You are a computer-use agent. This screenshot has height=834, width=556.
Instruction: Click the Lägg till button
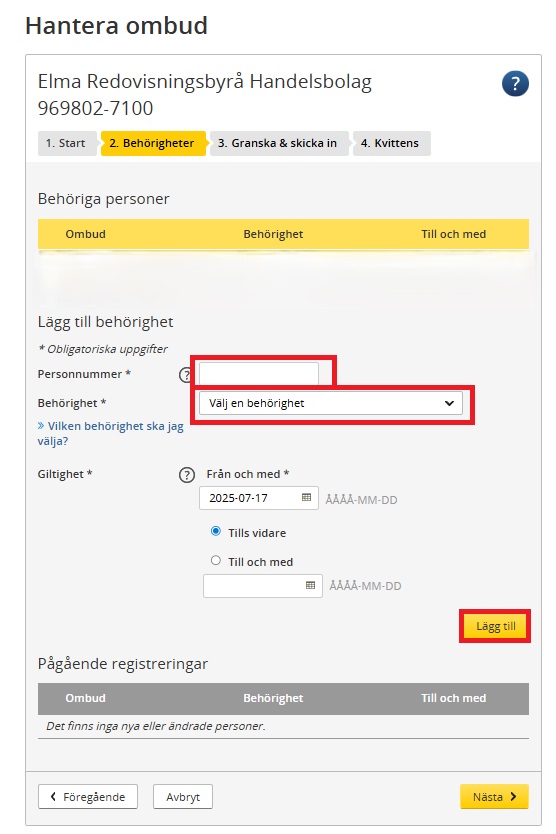495,626
